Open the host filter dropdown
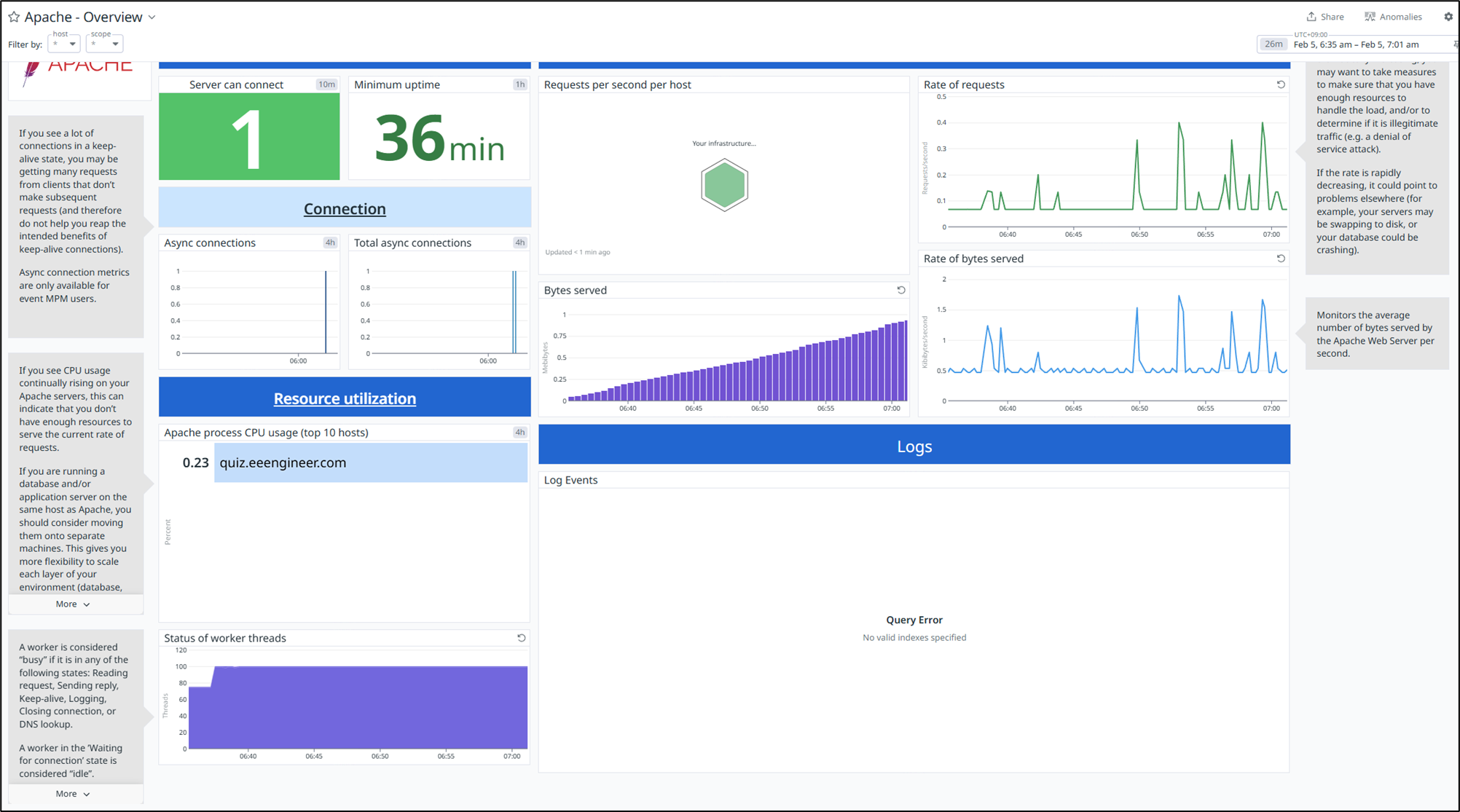1460x812 pixels. pyautogui.click(x=64, y=44)
